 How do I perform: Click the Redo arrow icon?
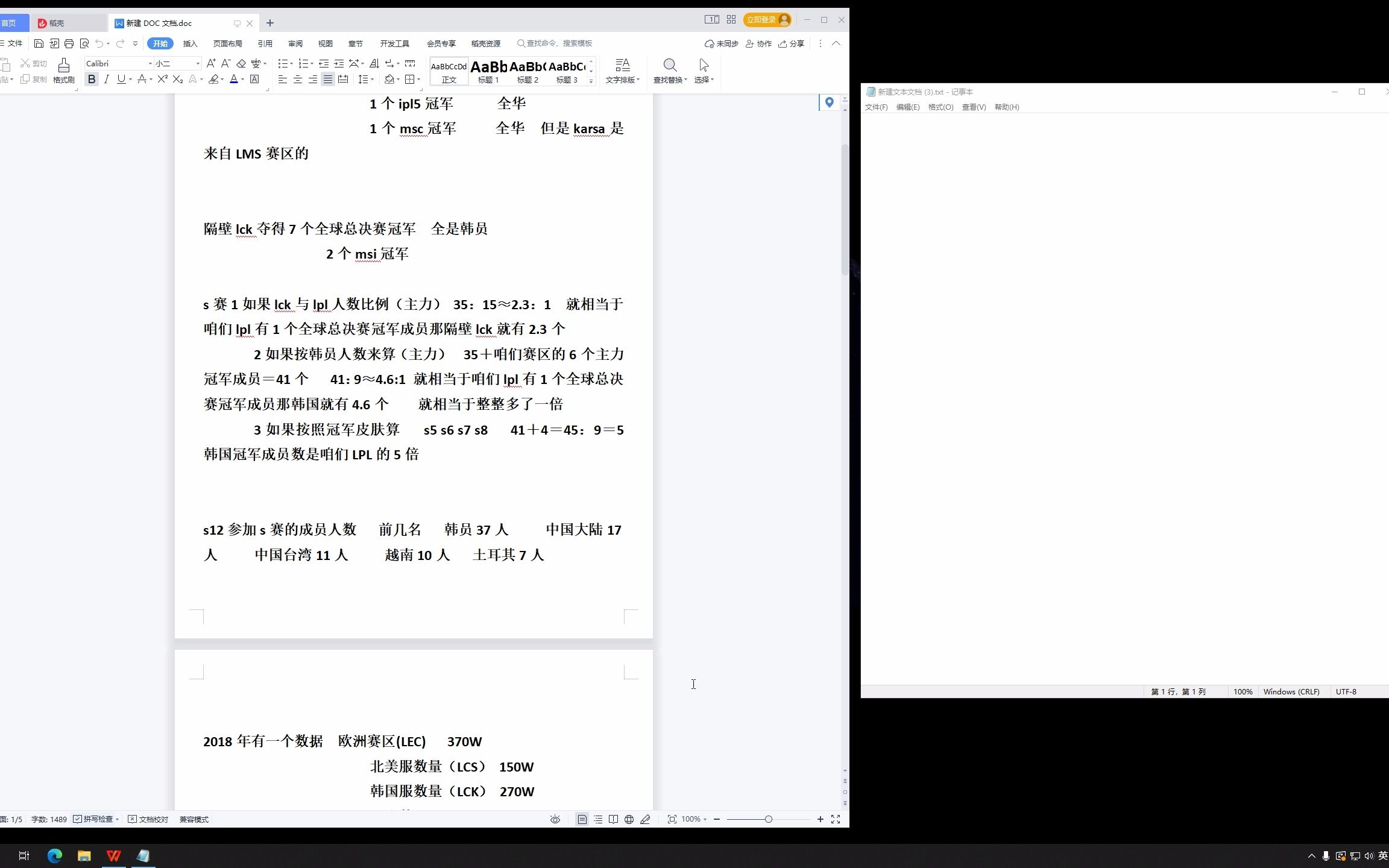click(120, 43)
